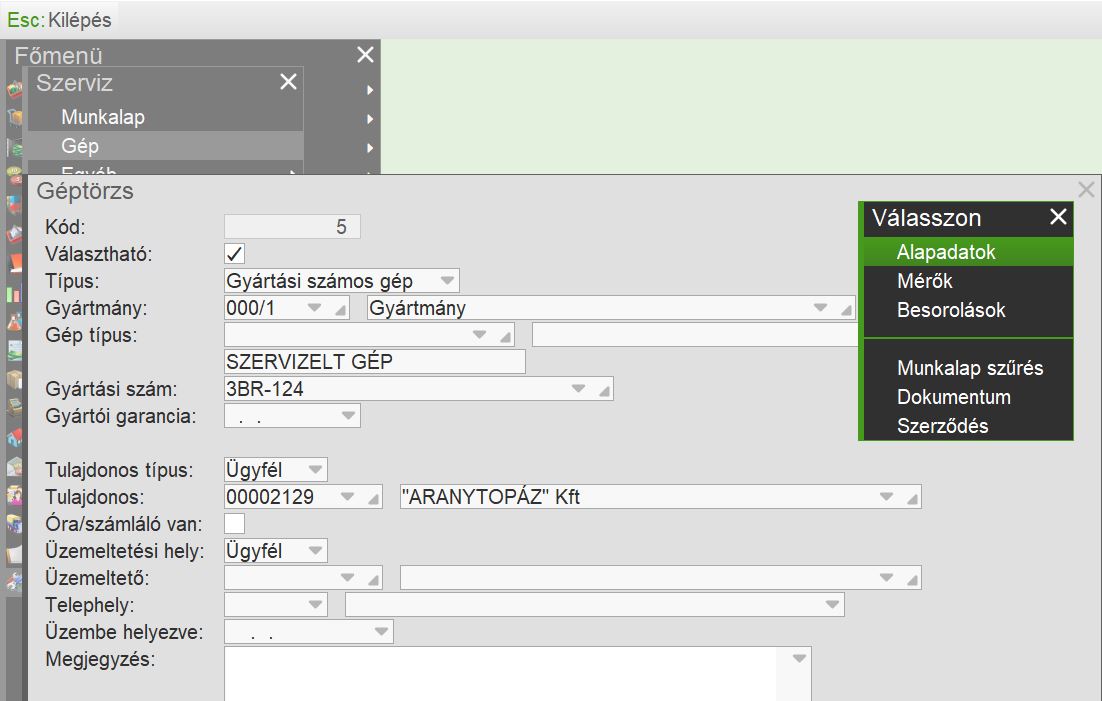The width and height of the screenshot is (1102, 701).
Task: Expand the Gép row submenu arrow
Action: tap(370, 148)
